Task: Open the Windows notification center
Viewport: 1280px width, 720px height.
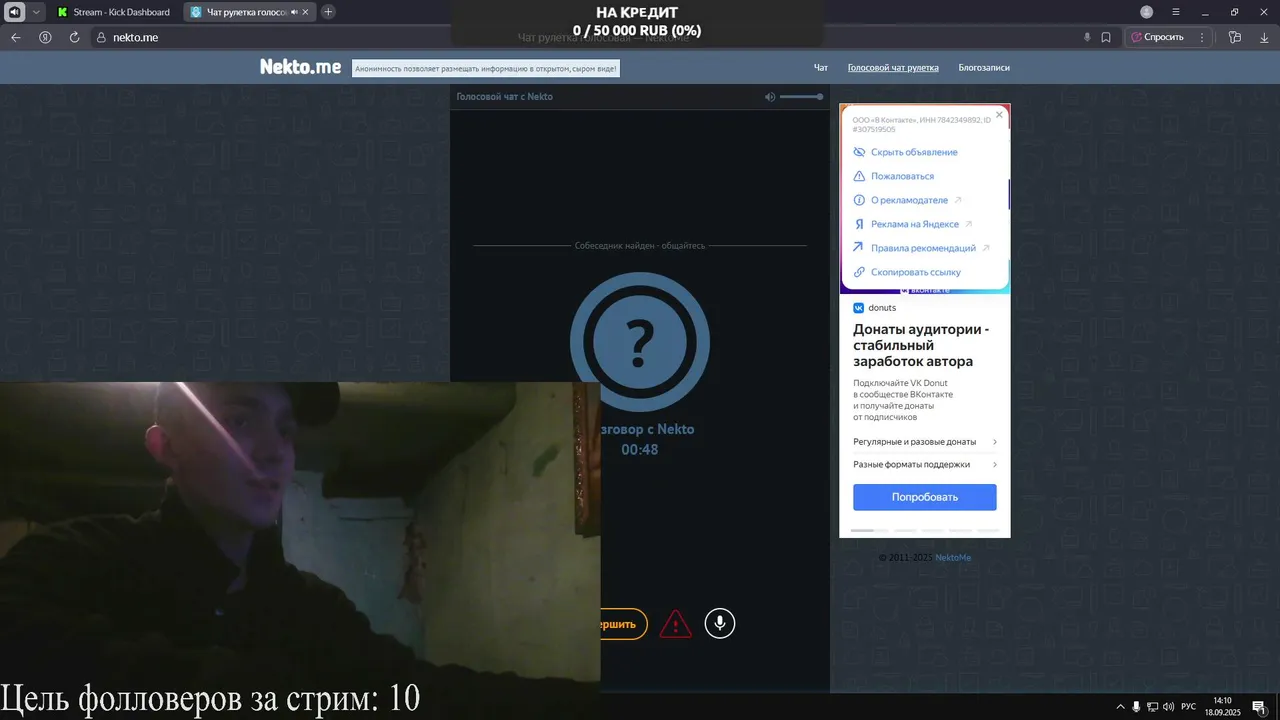Action: (1259, 707)
